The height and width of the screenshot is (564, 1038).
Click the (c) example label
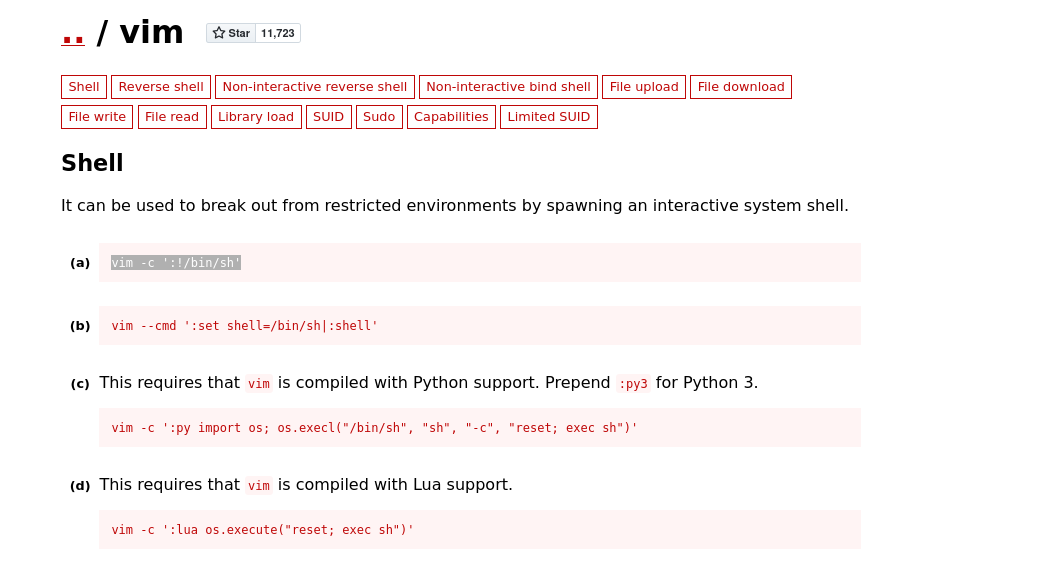pos(80,384)
